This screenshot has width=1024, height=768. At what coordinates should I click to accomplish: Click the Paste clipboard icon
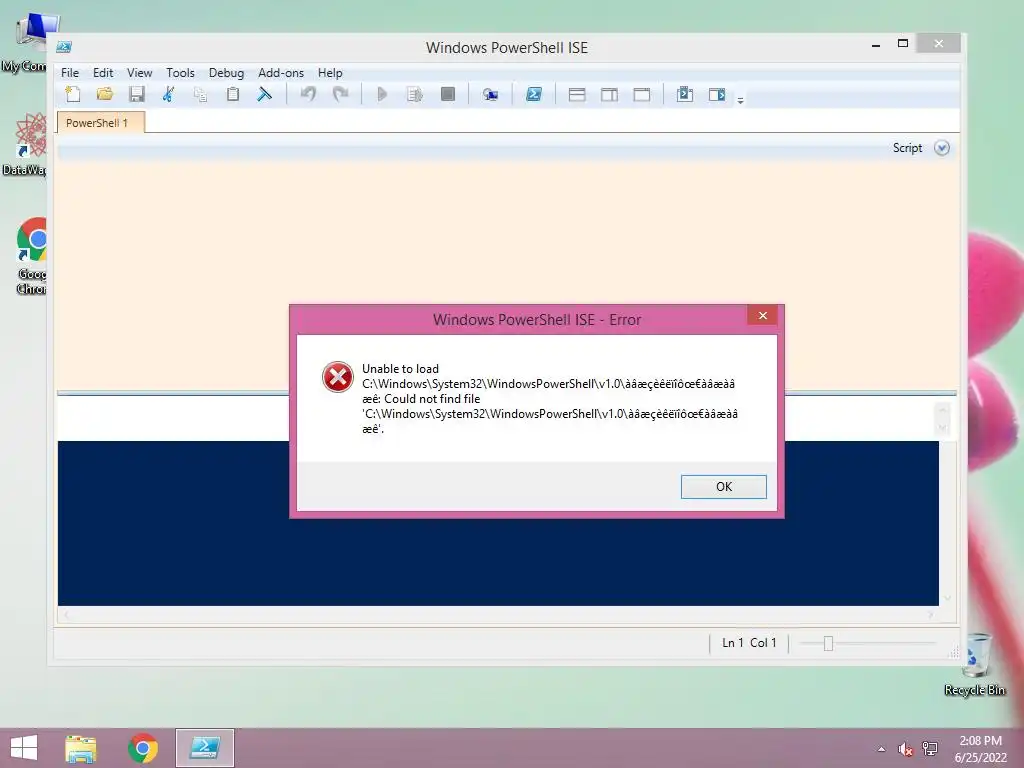232,95
